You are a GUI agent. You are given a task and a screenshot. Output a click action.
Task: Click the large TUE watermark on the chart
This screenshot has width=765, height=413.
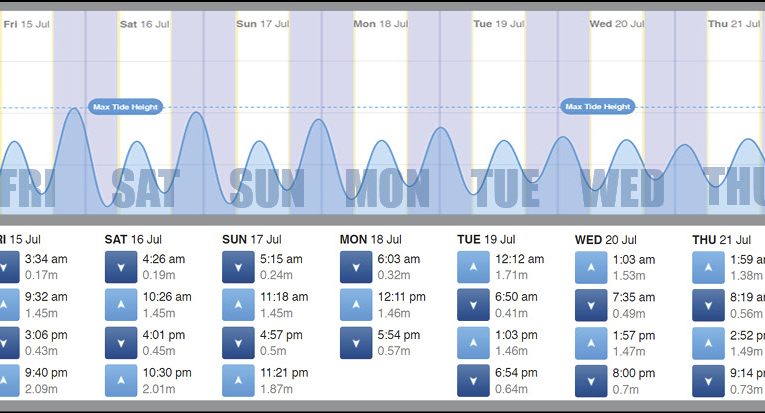[507, 188]
